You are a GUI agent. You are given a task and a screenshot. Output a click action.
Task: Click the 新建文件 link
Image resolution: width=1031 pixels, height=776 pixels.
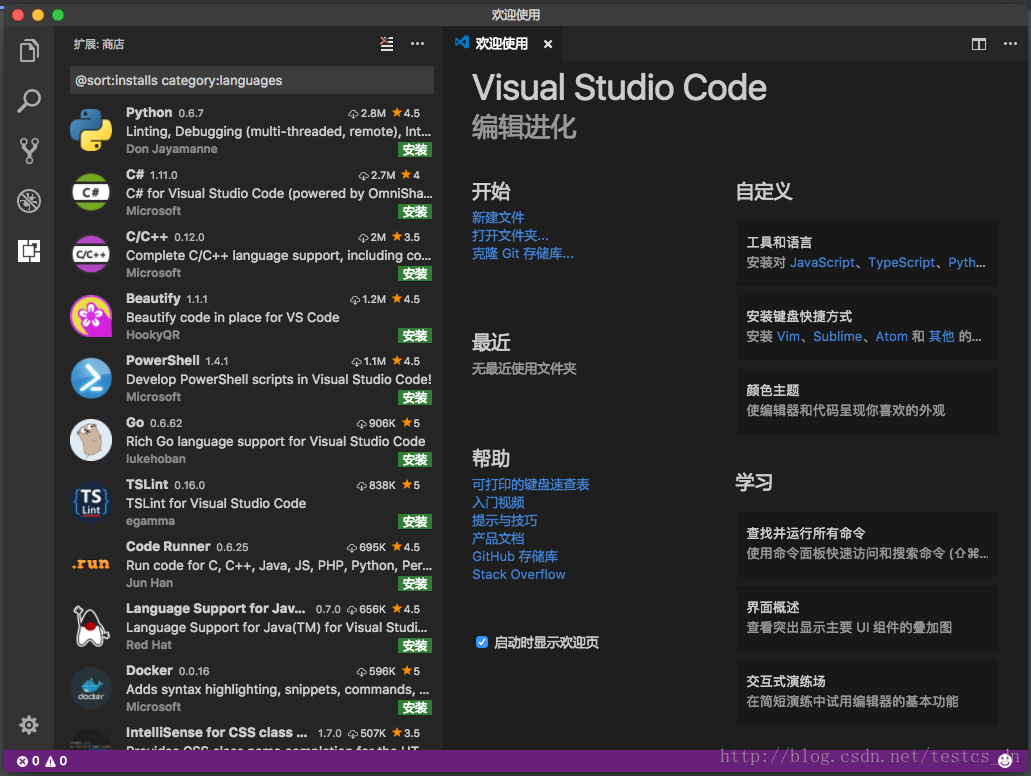tap(498, 217)
